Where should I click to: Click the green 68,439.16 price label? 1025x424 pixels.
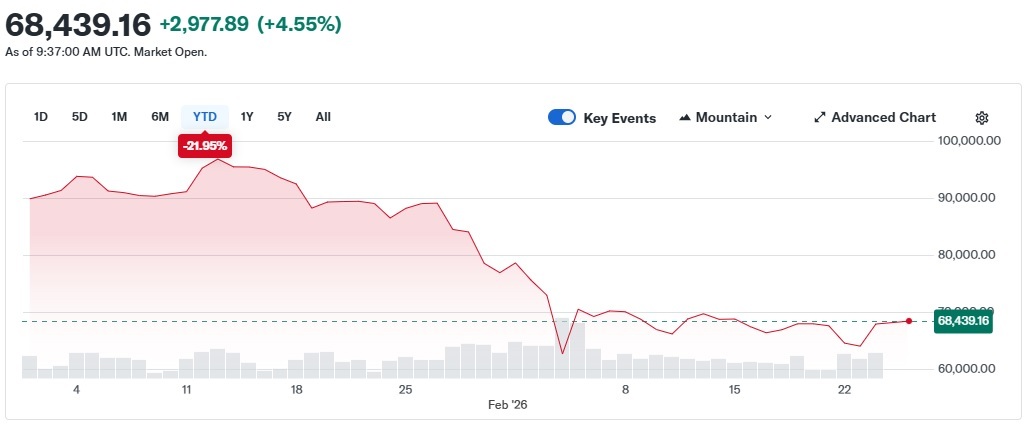point(963,321)
